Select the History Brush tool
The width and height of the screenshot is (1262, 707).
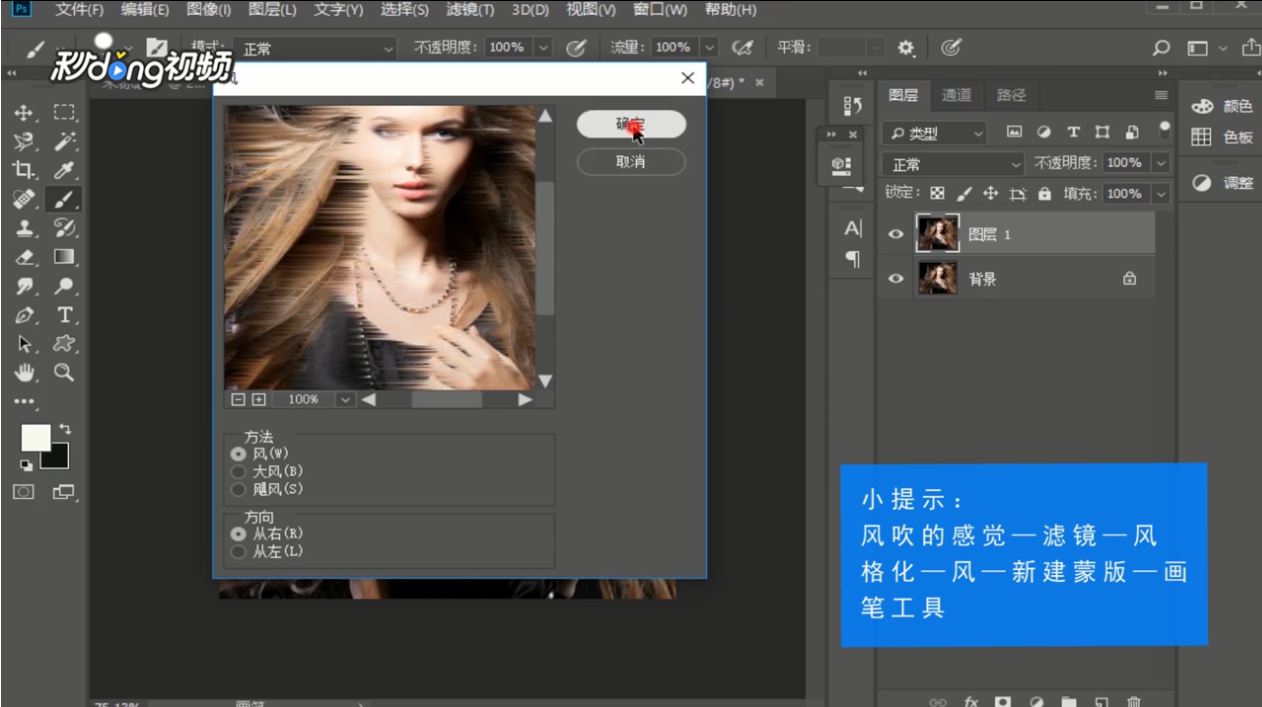(x=65, y=228)
